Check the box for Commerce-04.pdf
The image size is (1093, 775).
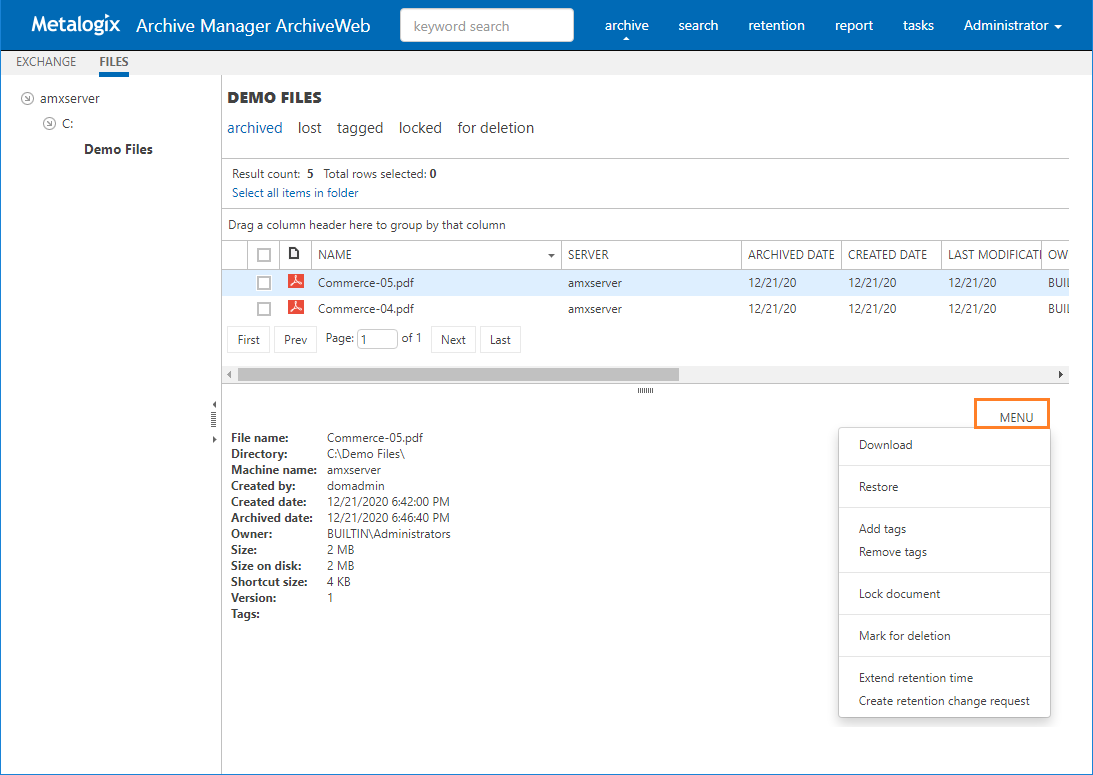point(264,309)
